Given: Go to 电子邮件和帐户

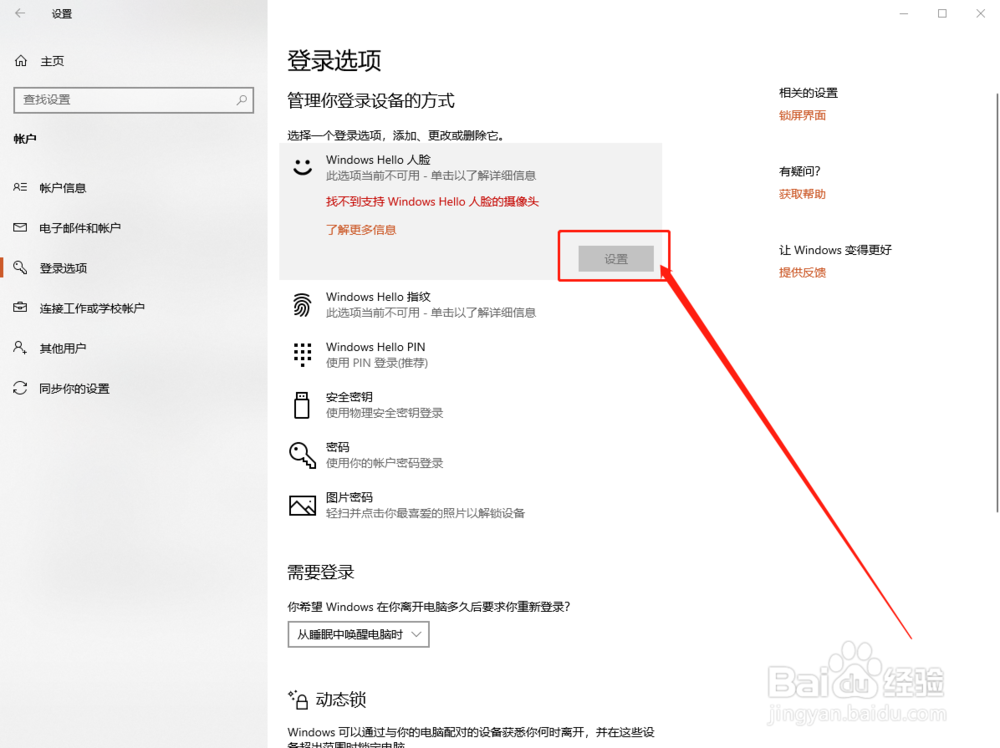Looking at the screenshot, I should (80, 228).
